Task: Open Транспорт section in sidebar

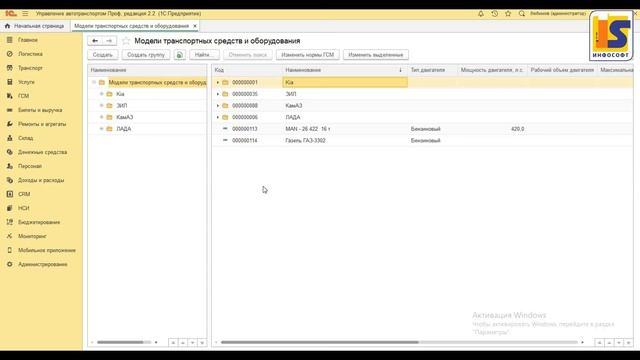Action: [30, 68]
